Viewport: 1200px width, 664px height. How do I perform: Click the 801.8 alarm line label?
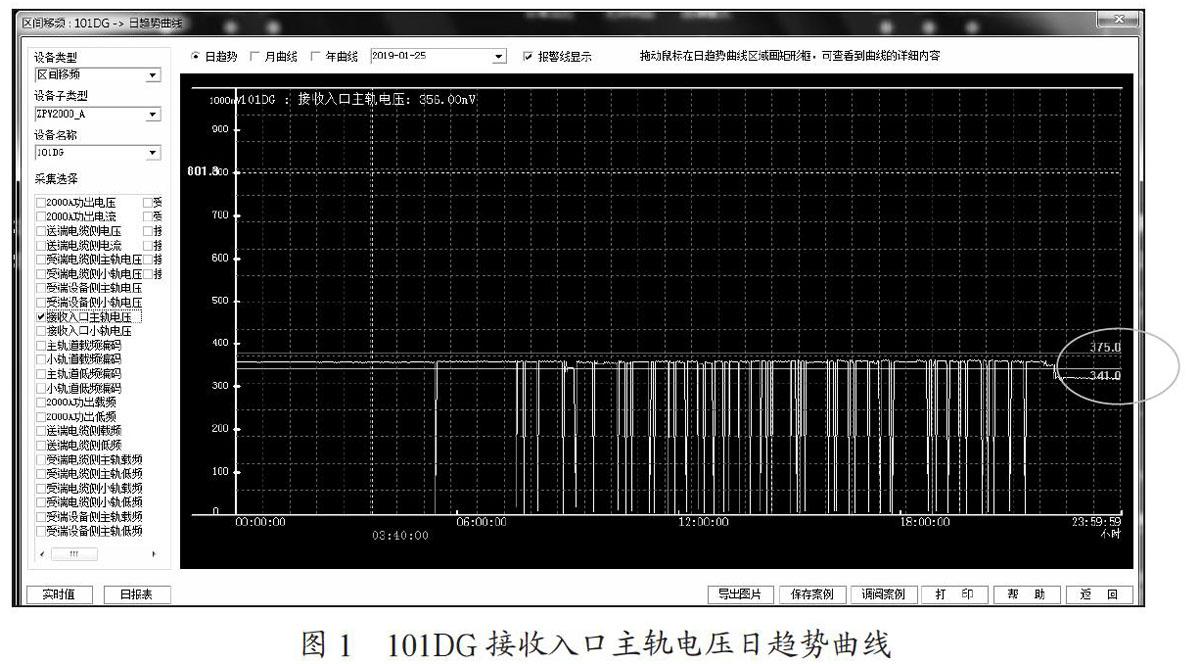203,171
